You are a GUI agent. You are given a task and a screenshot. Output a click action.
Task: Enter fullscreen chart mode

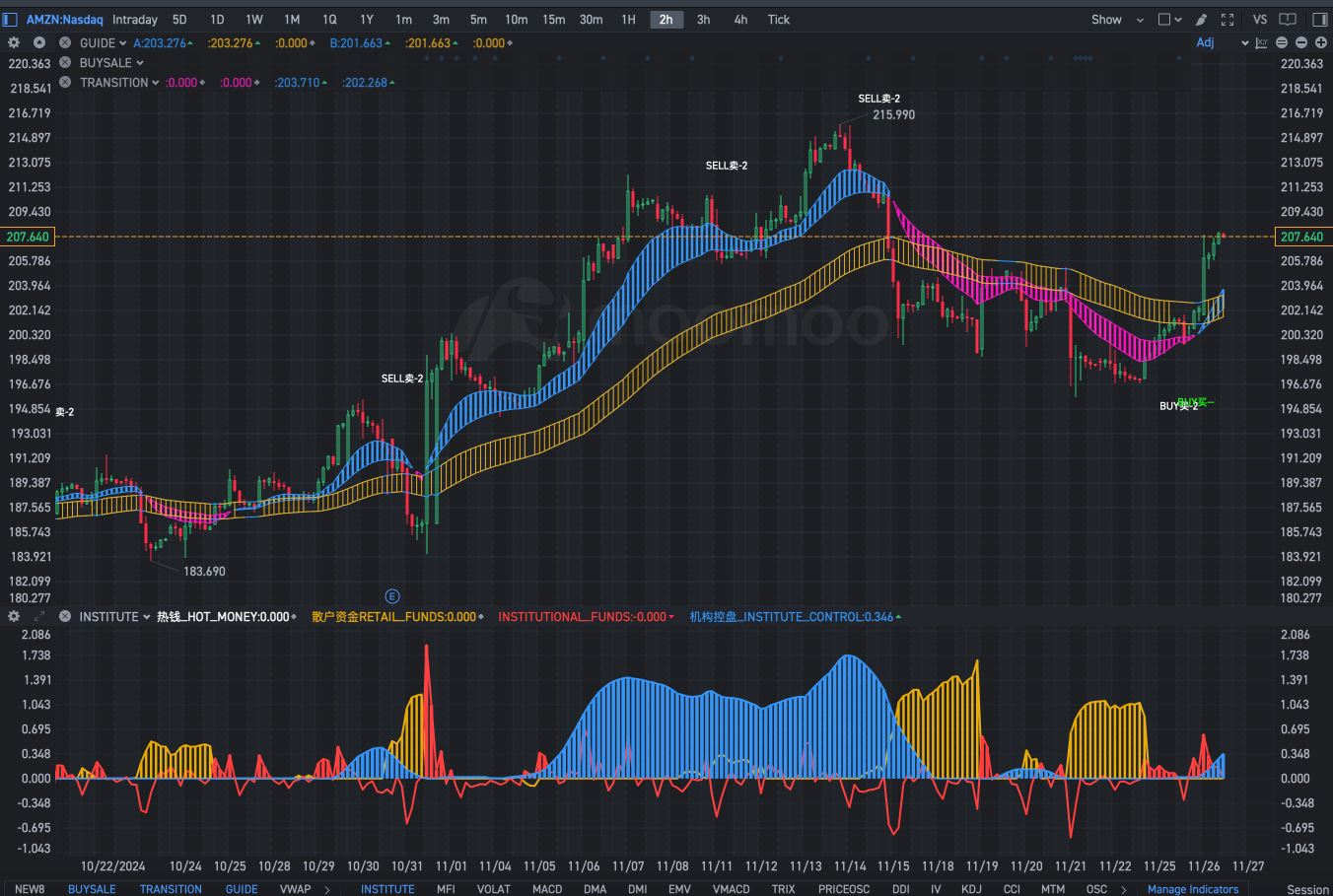pos(1228,19)
